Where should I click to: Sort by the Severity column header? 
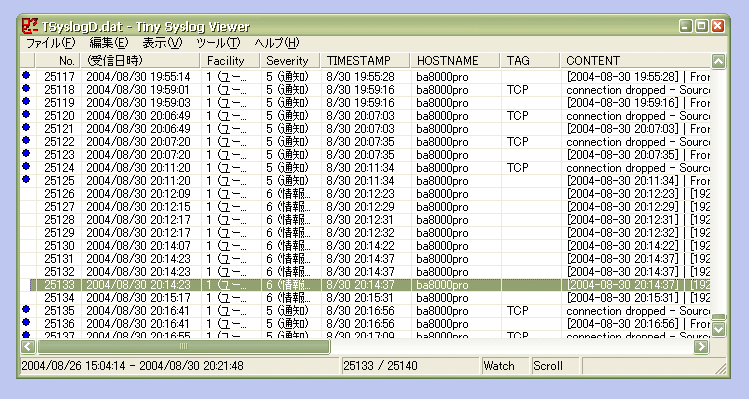coord(291,61)
